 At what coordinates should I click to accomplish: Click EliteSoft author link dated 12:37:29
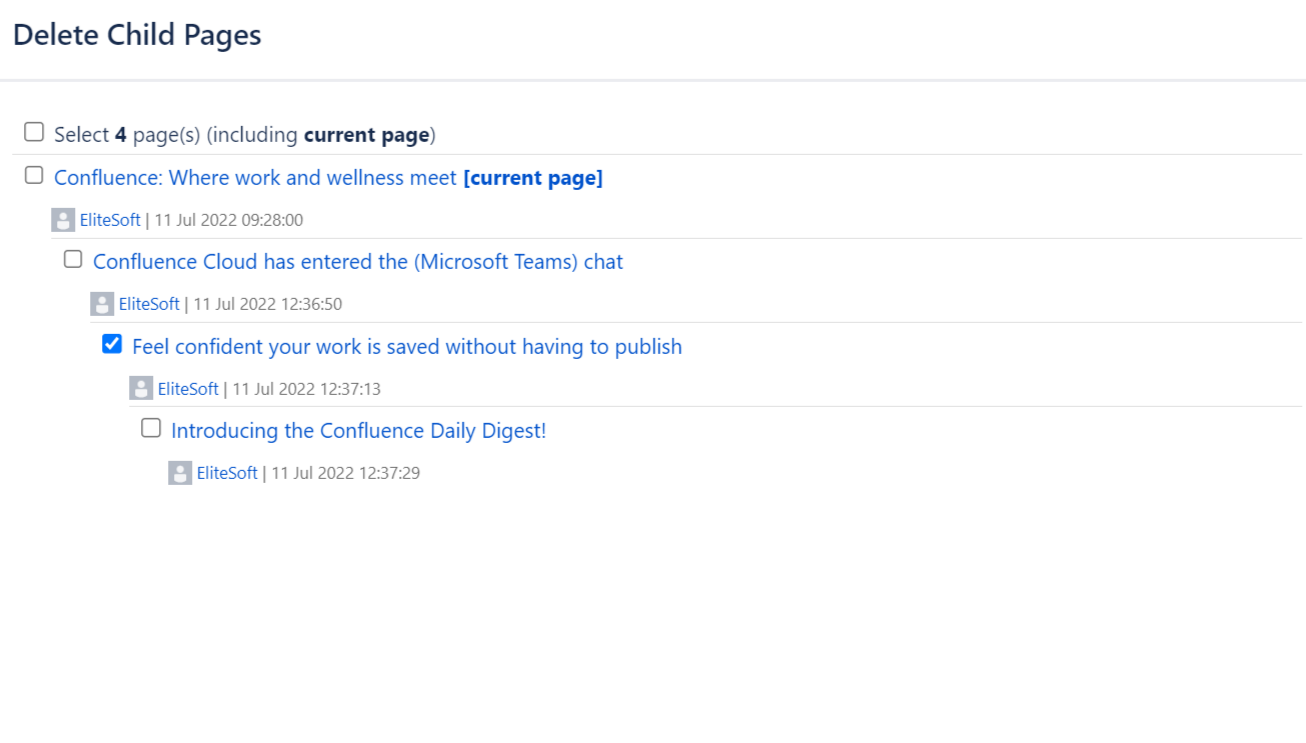(x=227, y=473)
